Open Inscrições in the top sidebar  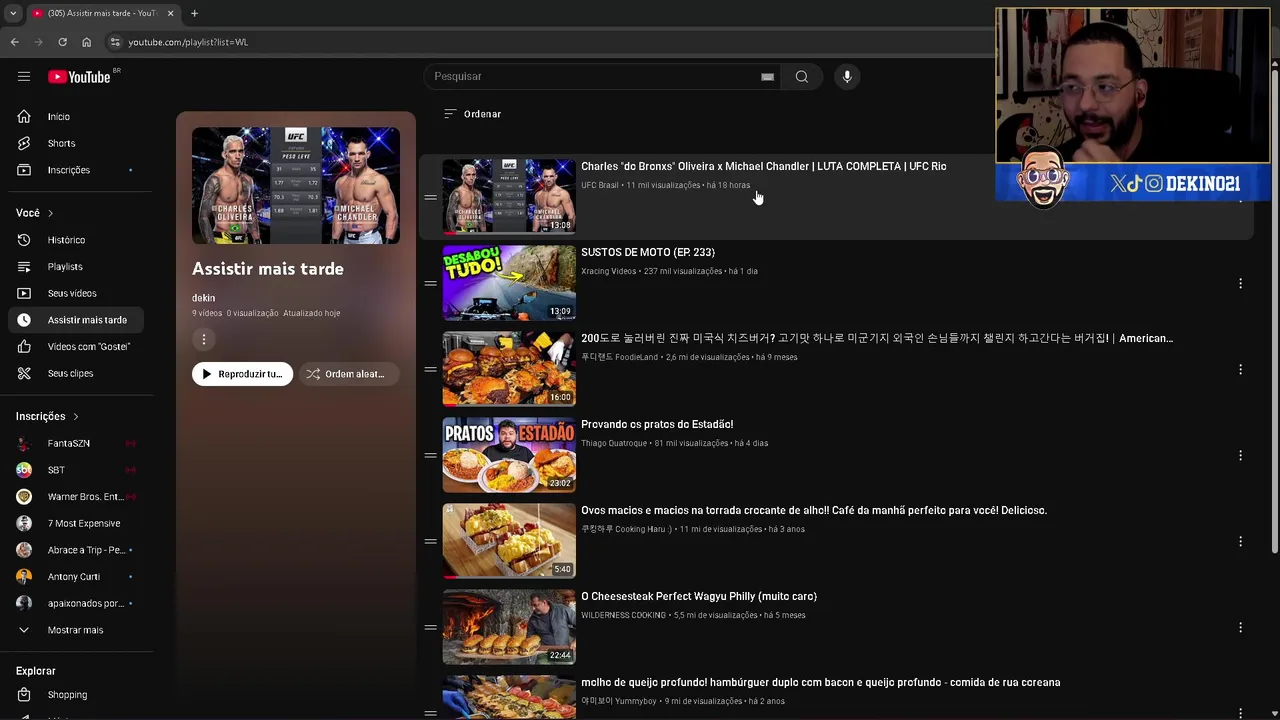(x=77, y=170)
